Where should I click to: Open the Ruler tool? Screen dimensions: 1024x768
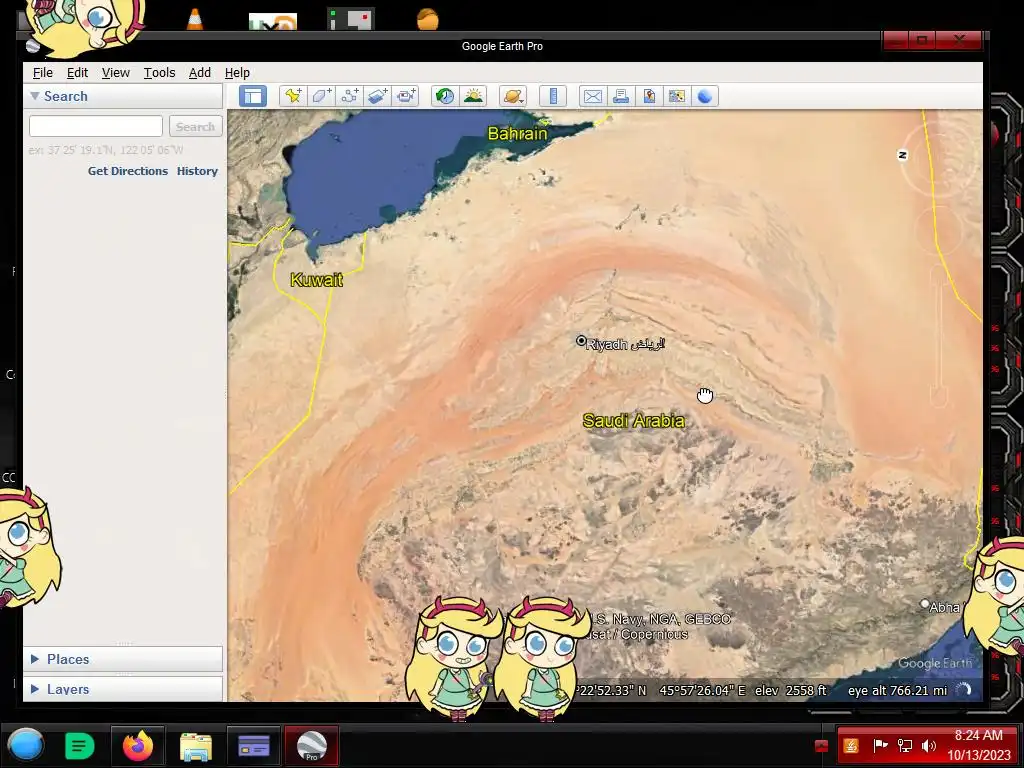coord(552,97)
